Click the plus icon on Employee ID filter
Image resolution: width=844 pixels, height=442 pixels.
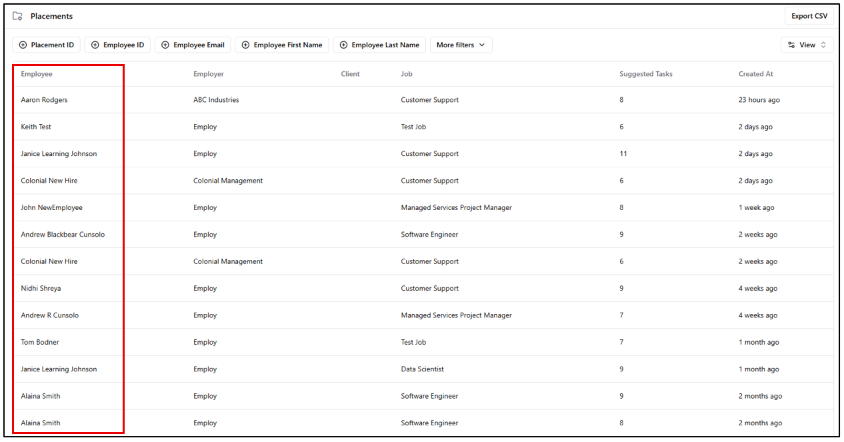(96, 45)
